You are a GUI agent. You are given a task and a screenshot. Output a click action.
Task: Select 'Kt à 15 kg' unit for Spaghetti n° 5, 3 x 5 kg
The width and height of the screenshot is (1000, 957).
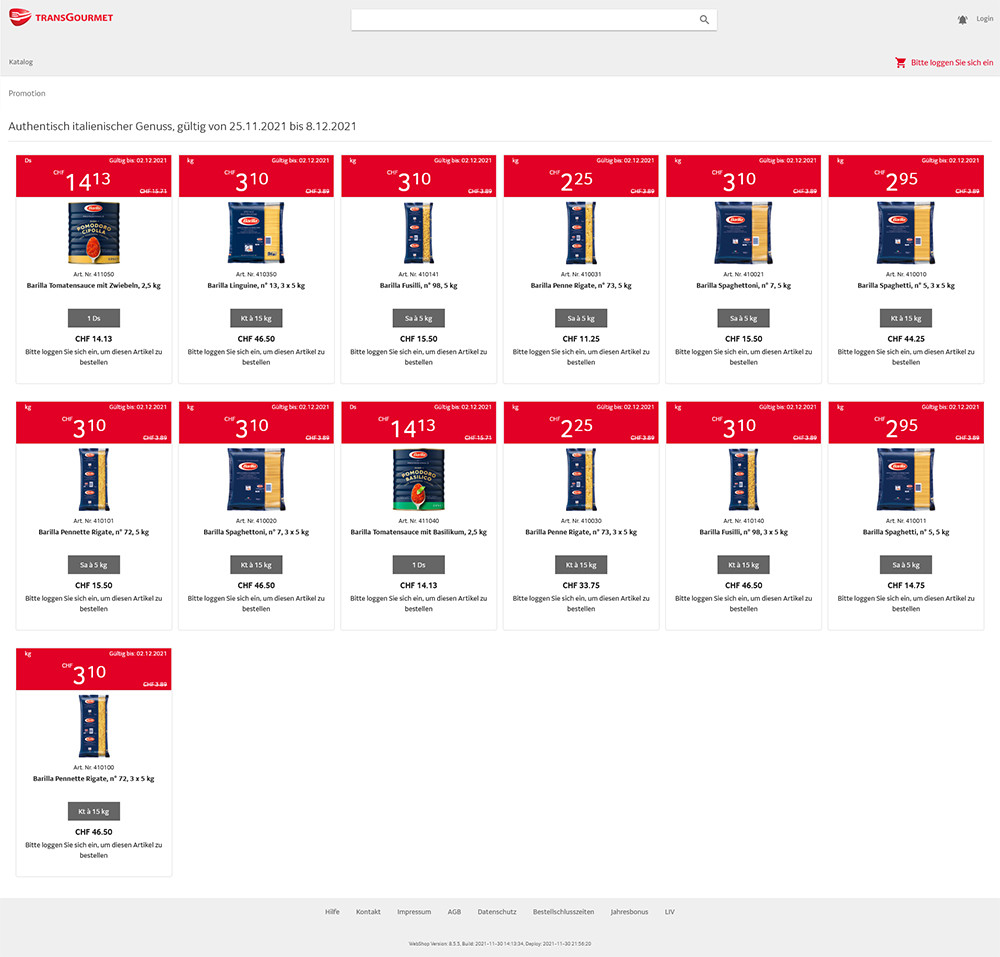pos(906,318)
